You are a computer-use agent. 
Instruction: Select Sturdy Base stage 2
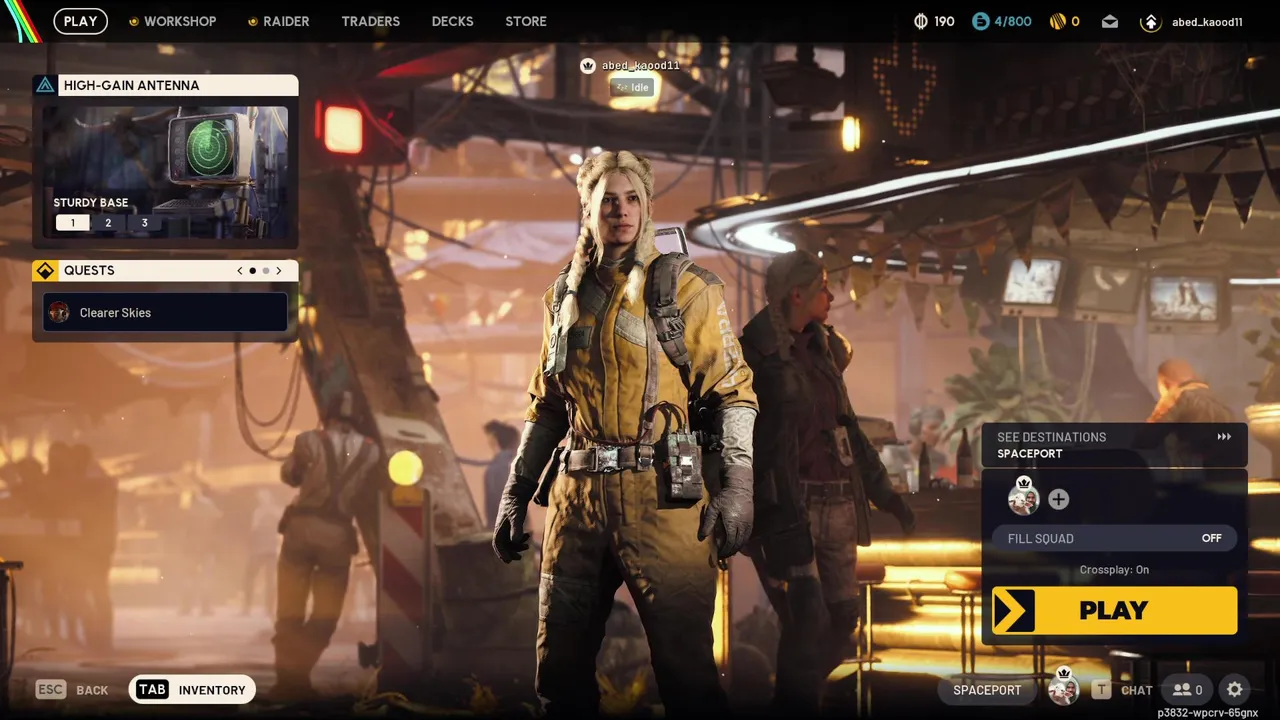click(x=108, y=223)
